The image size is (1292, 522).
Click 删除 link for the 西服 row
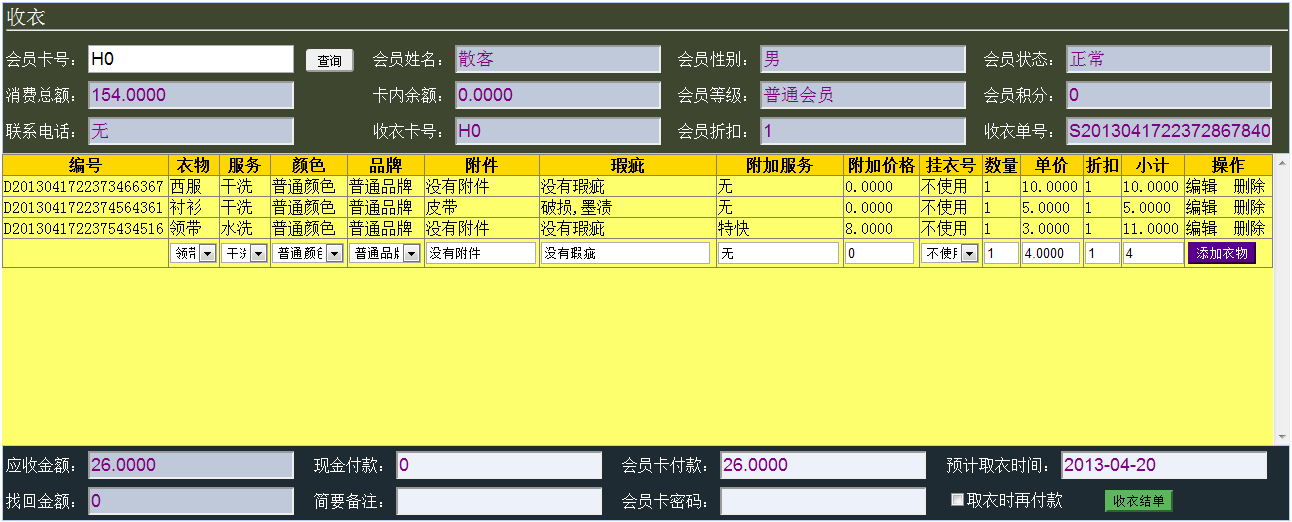click(x=1248, y=186)
